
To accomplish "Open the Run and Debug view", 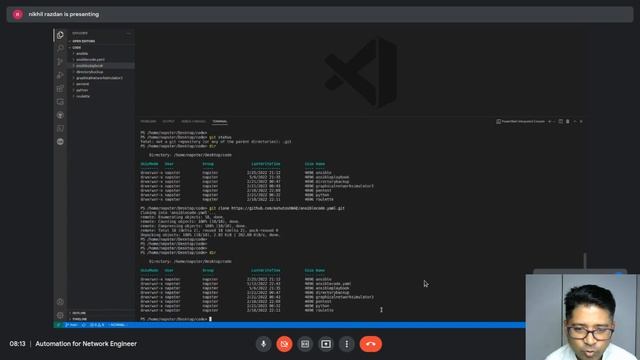I will [x=60, y=75].
